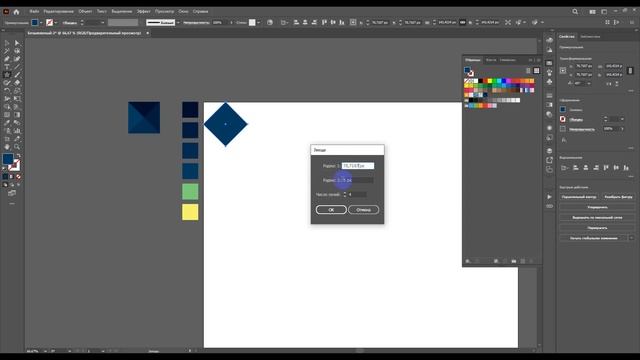Click the Home icon
The width and height of the screenshot is (640, 360).
16,11
